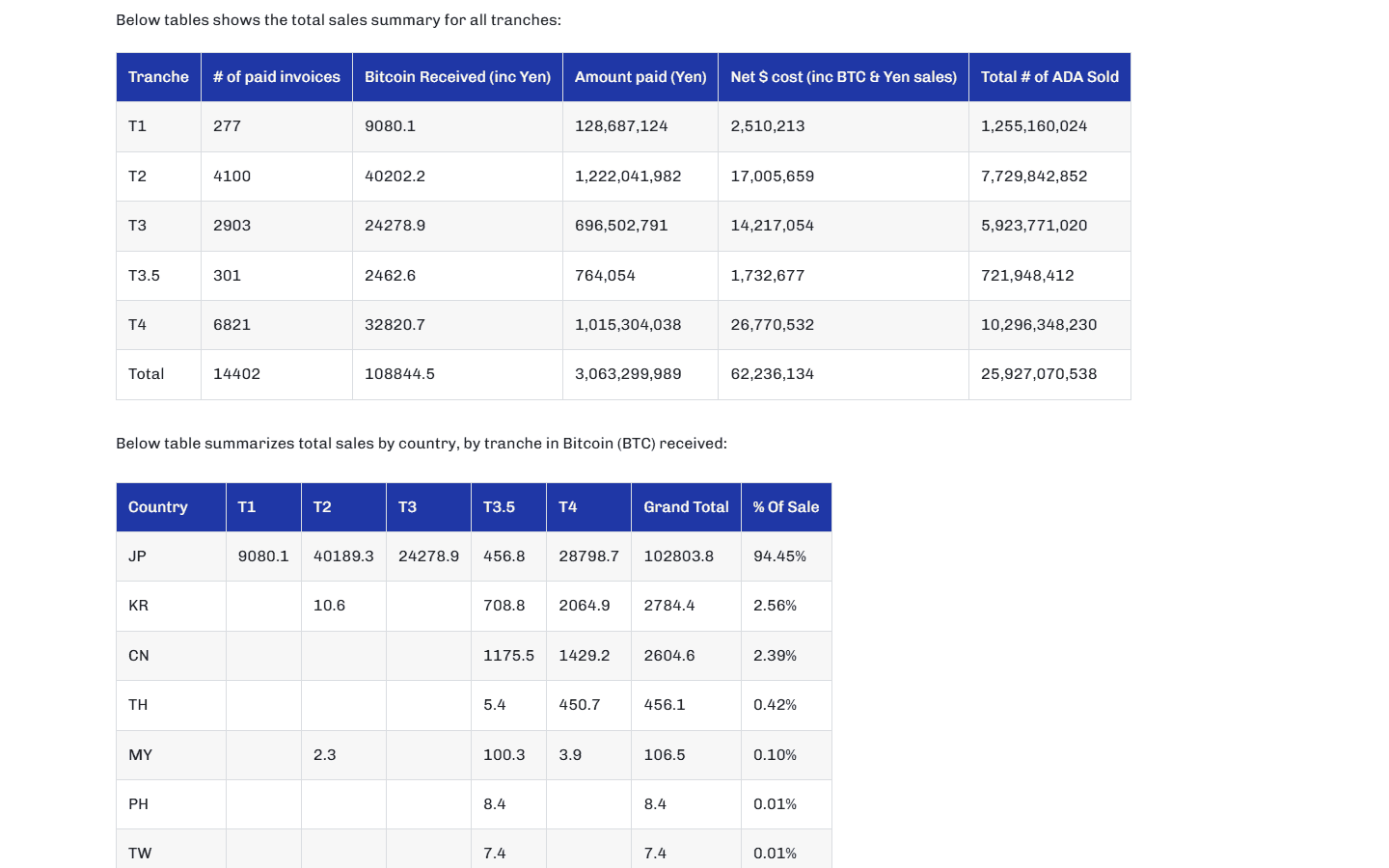This screenshot has height=868, width=1389.
Task: Click the amount paid 764,054
Action: click(x=605, y=276)
